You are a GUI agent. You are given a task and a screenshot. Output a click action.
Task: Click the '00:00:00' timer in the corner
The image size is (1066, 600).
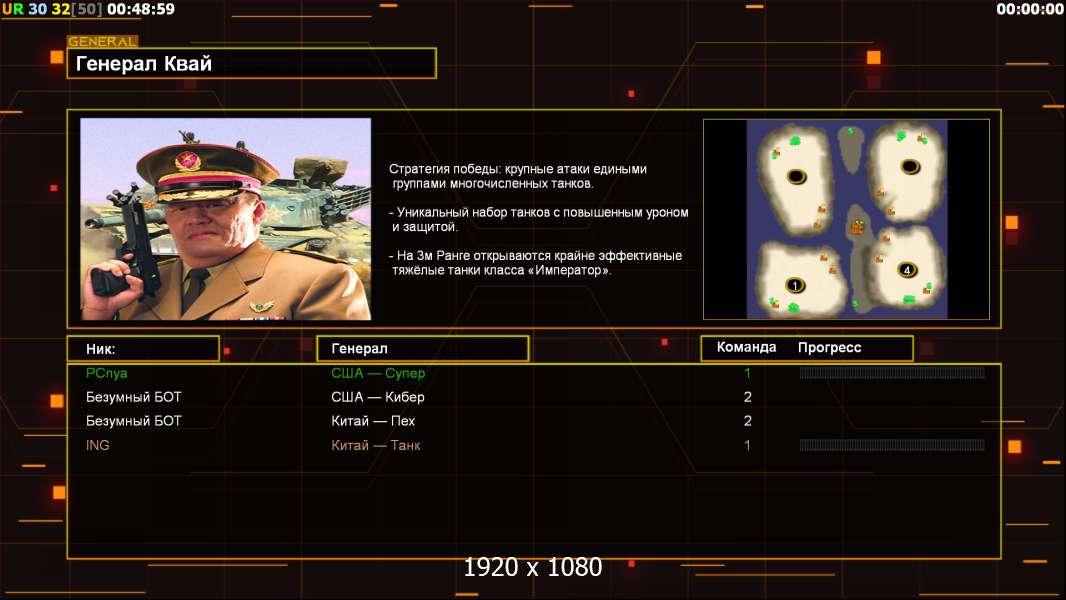[x=1029, y=9]
